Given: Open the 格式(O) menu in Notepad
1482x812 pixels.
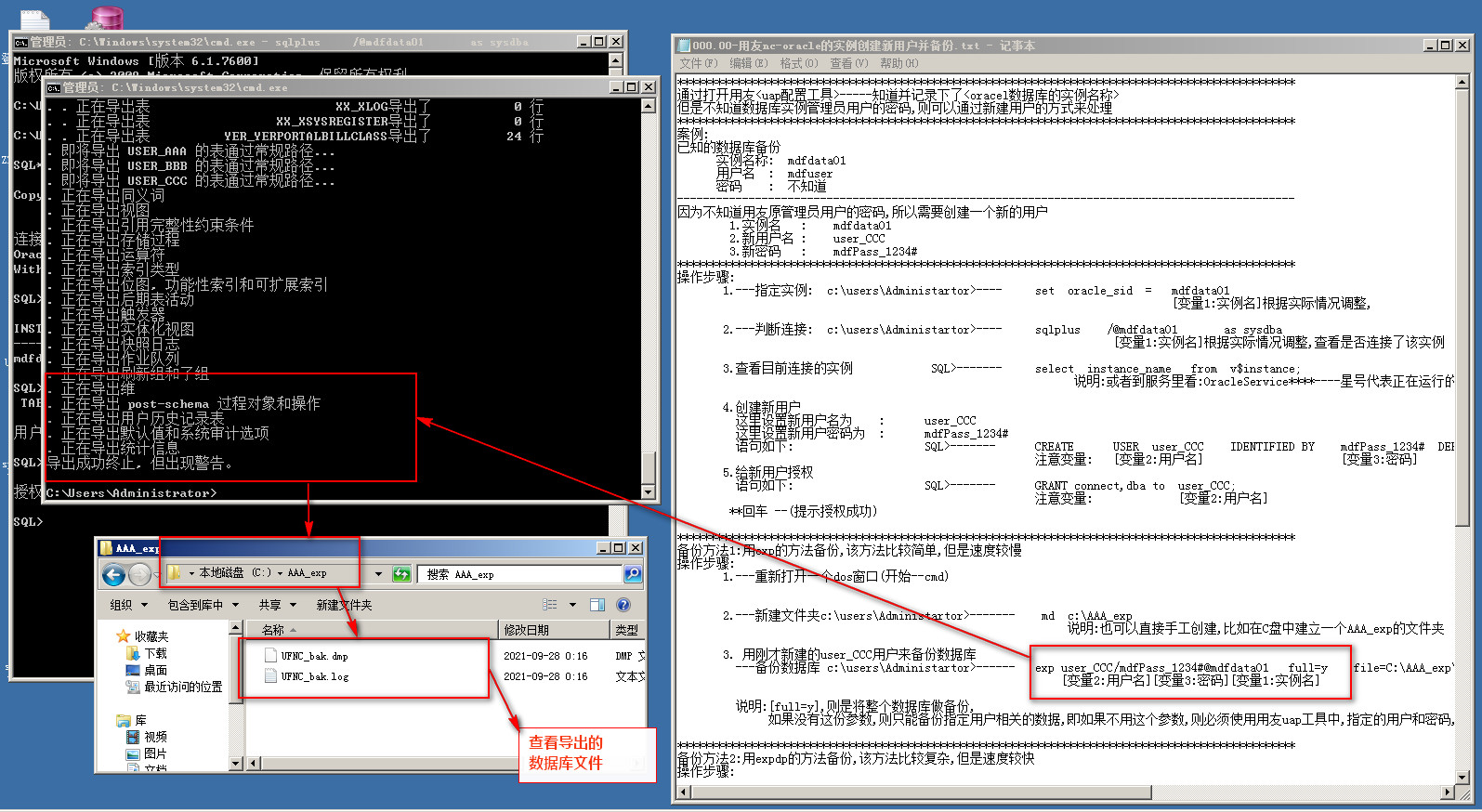Looking at the screenshot, I should (x=798, y=63).
